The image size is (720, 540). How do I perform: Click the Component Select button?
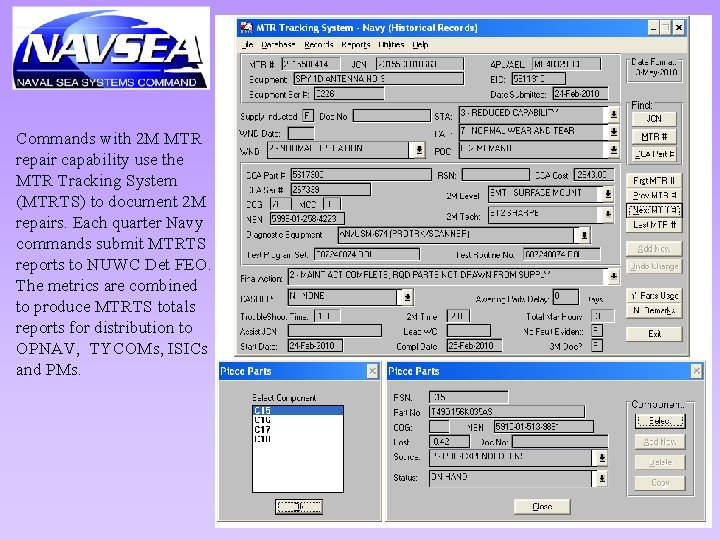[660, 421]
